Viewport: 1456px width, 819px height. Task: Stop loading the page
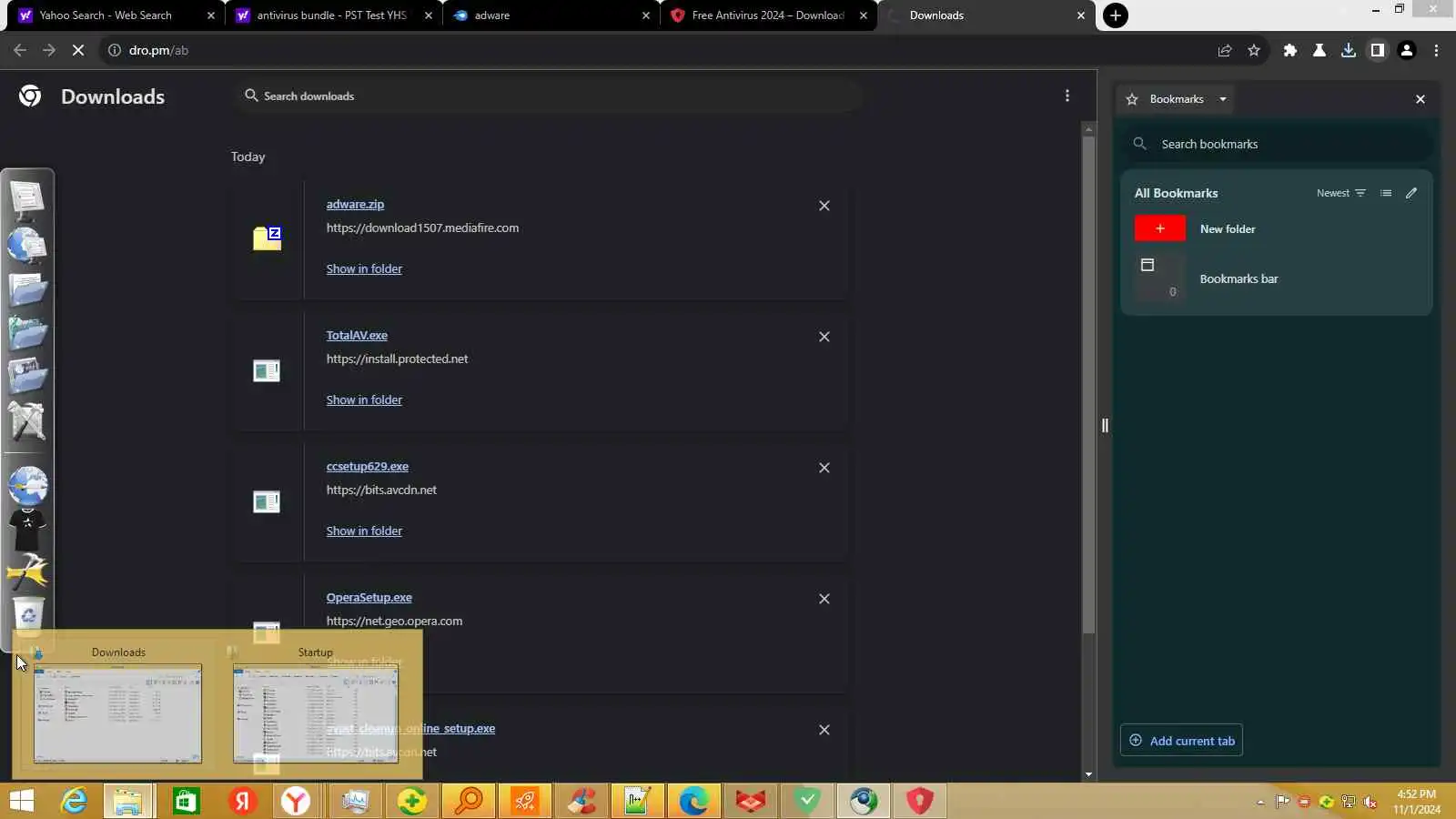coord(78,50)
